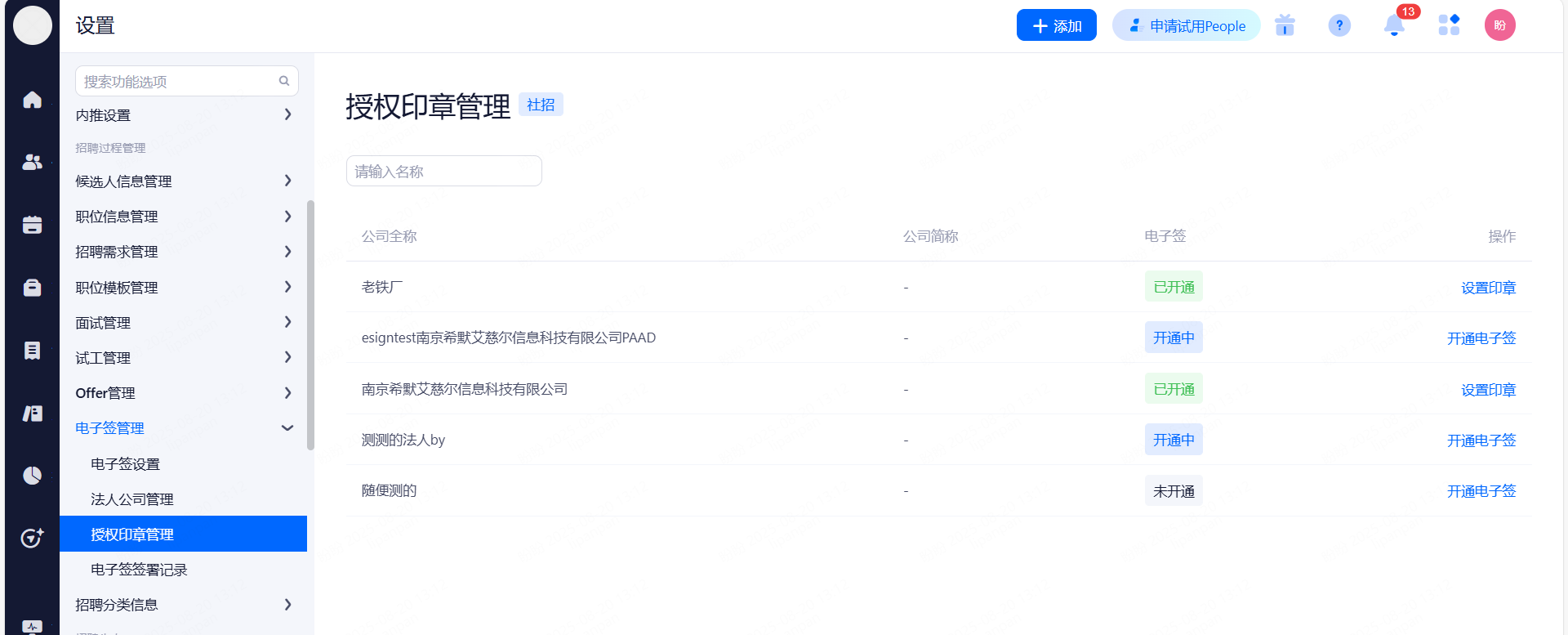This screenshot has width=1568, height=635.
Task: Open 电子签签署记录 submenu item
Action: [139, 570]
